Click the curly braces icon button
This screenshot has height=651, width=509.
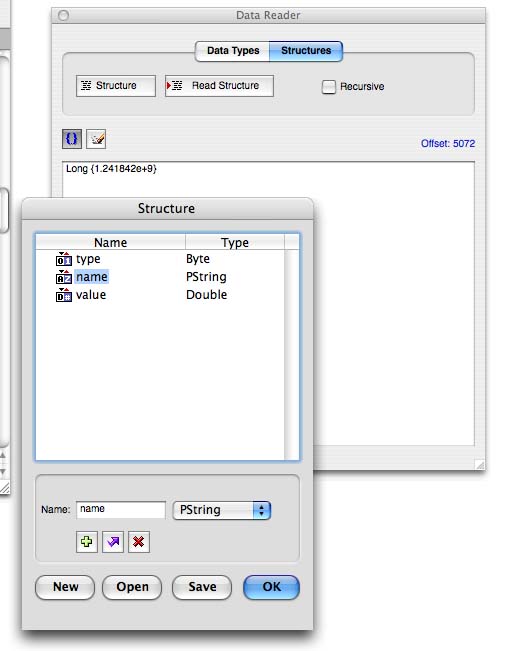tap(72, 139)
